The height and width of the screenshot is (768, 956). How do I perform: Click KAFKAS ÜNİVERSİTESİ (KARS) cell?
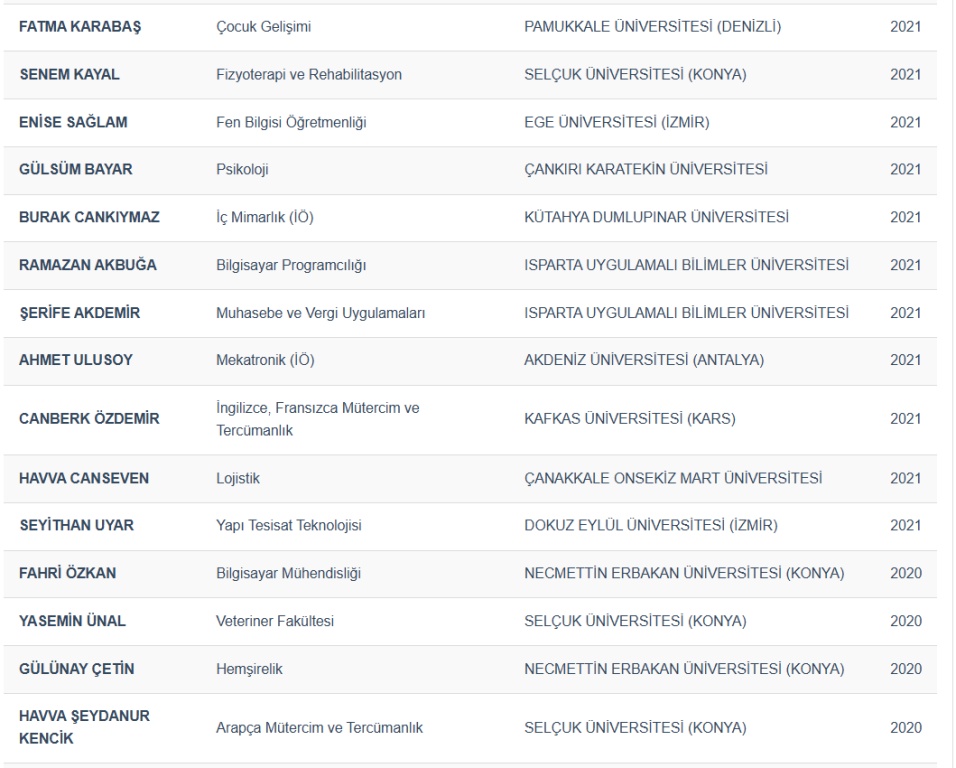pyautogui.click(x=629, y=419)
